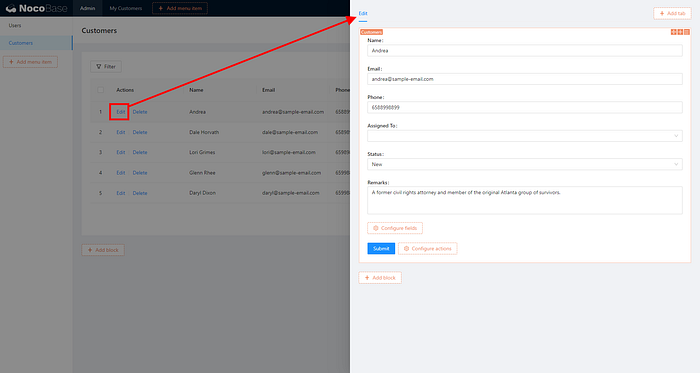Click into the Remarks text area
This screenshot has width=700, height=373.
[525, 200]
